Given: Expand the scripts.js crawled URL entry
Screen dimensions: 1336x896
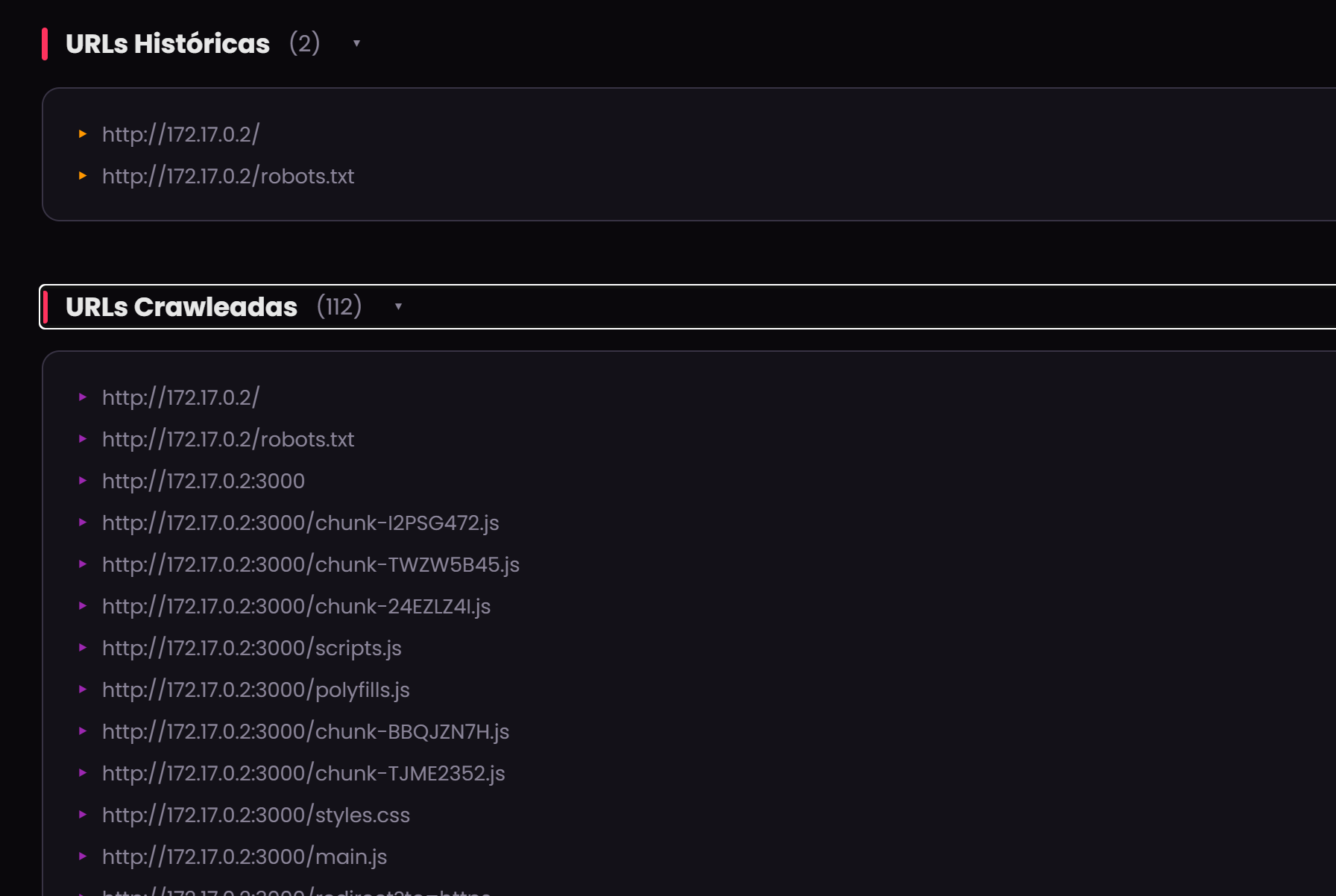Looking at the screenshot, I should pyautogui.click(x=83, y=648).
